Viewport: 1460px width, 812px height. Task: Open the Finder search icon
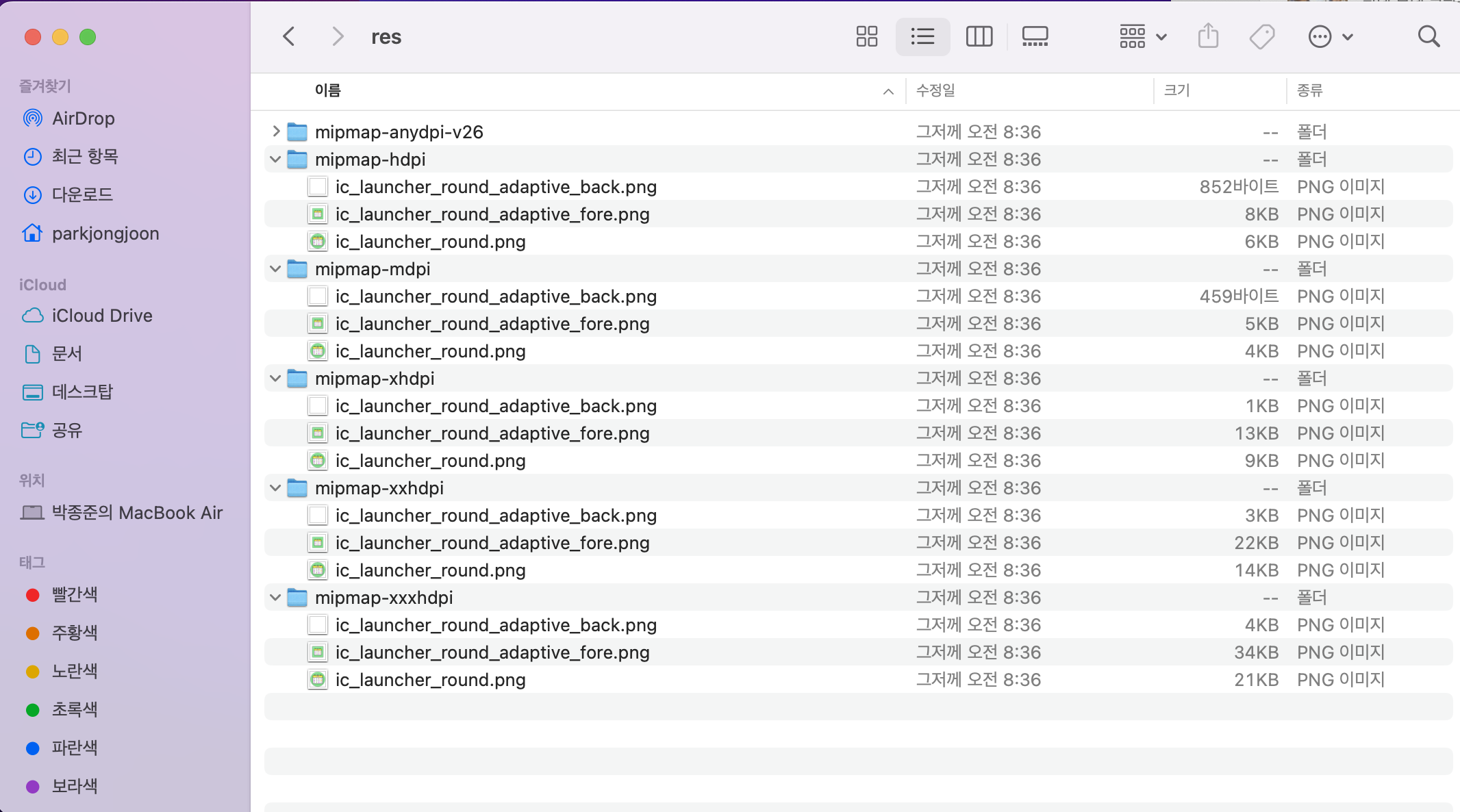[1428, 36]
